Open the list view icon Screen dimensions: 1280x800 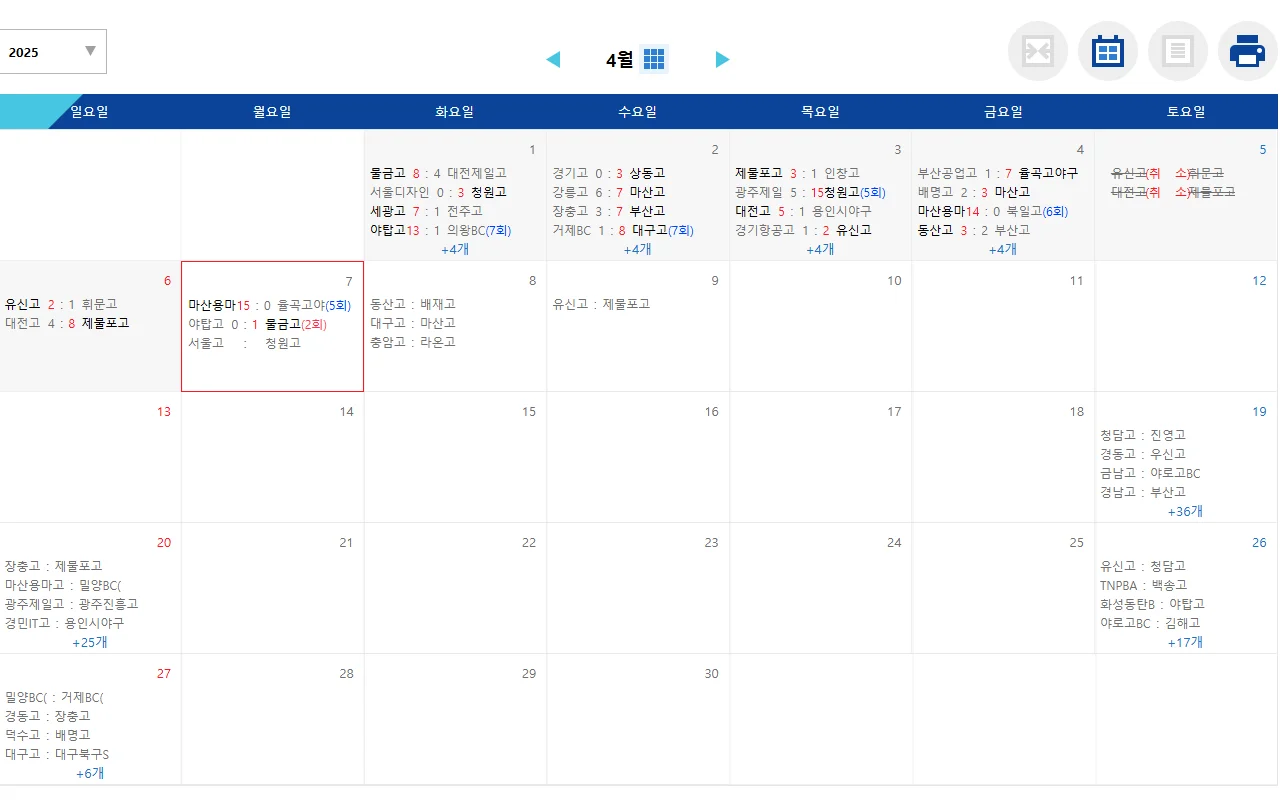point(1177,50)
